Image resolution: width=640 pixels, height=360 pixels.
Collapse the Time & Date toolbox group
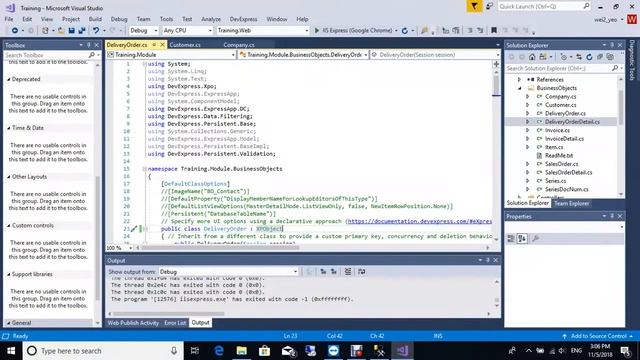point(9,128)
